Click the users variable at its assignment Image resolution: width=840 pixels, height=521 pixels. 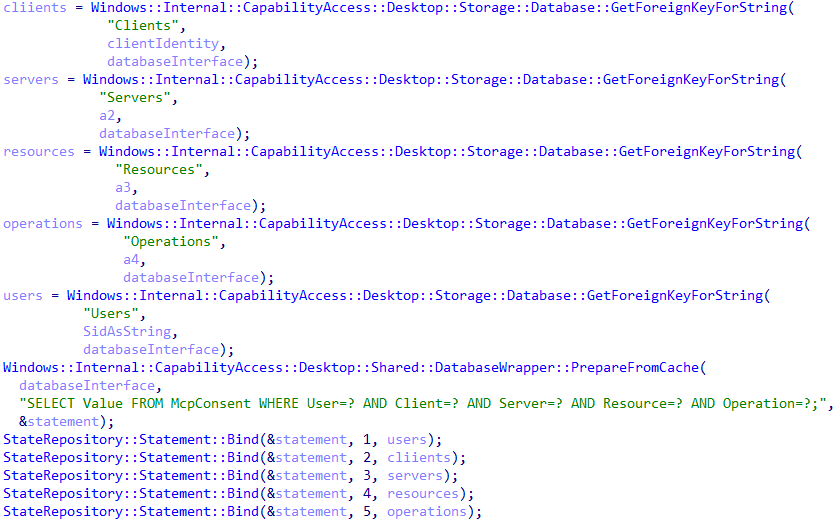click(23, 295)
